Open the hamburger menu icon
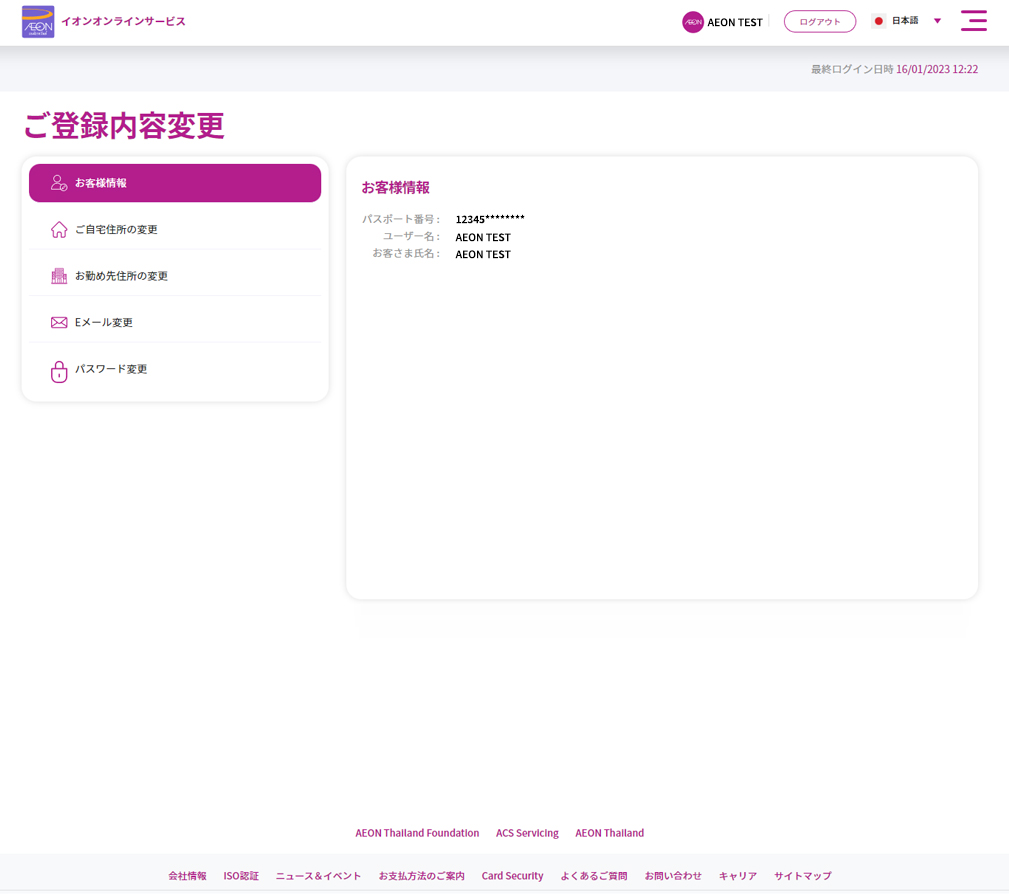Viewport: 1009px width, 894px height. pos(974,21)
